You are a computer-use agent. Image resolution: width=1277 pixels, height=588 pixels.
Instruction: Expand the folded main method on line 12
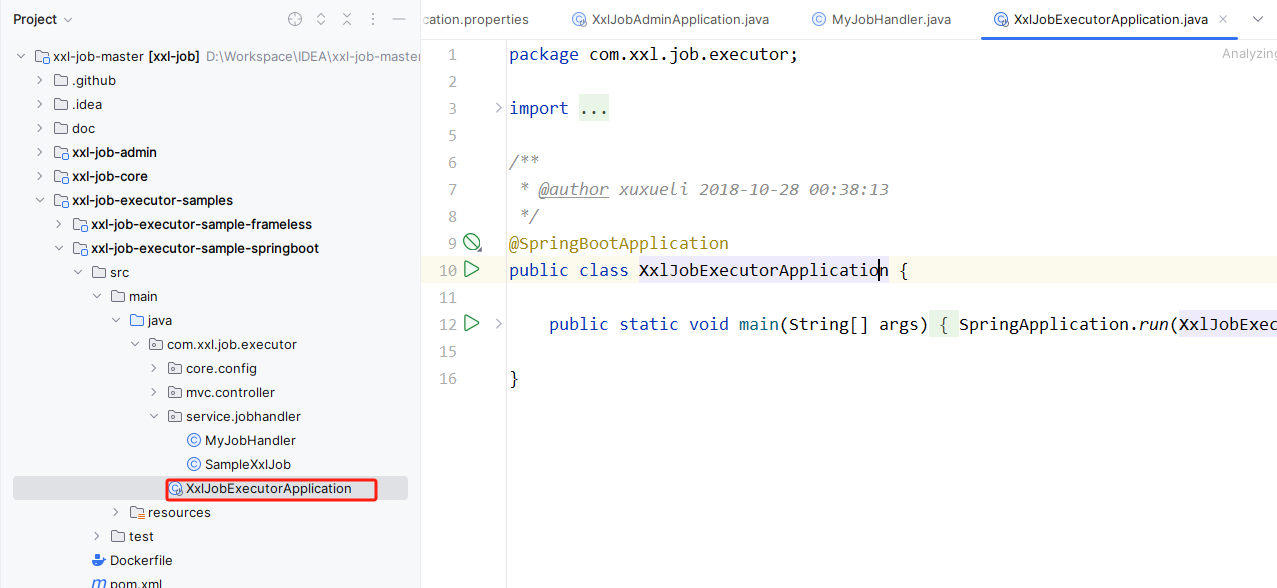[x=498, y=323]
